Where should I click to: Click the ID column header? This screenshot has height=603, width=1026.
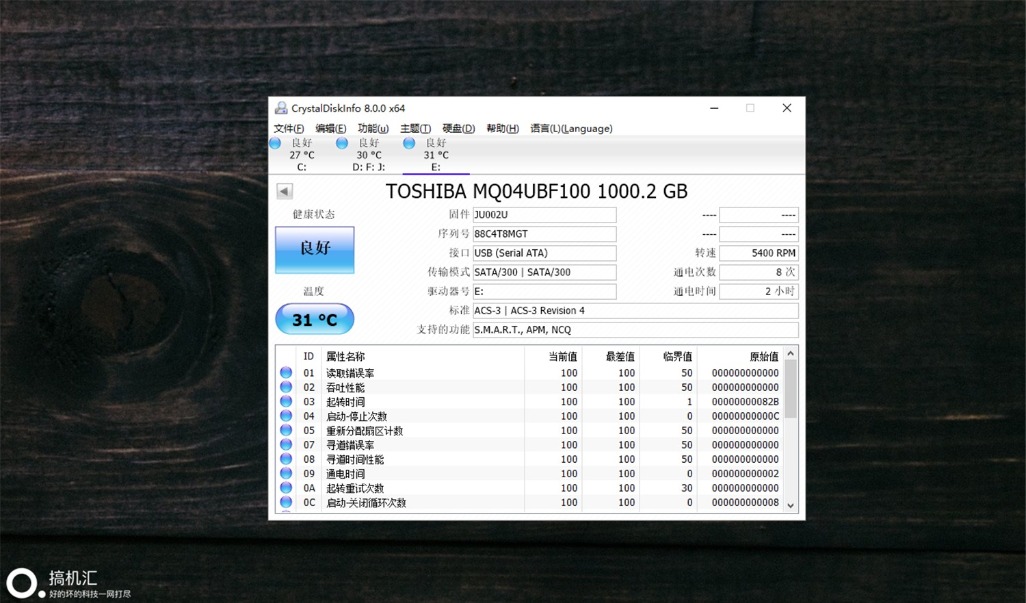coord(309,356)
